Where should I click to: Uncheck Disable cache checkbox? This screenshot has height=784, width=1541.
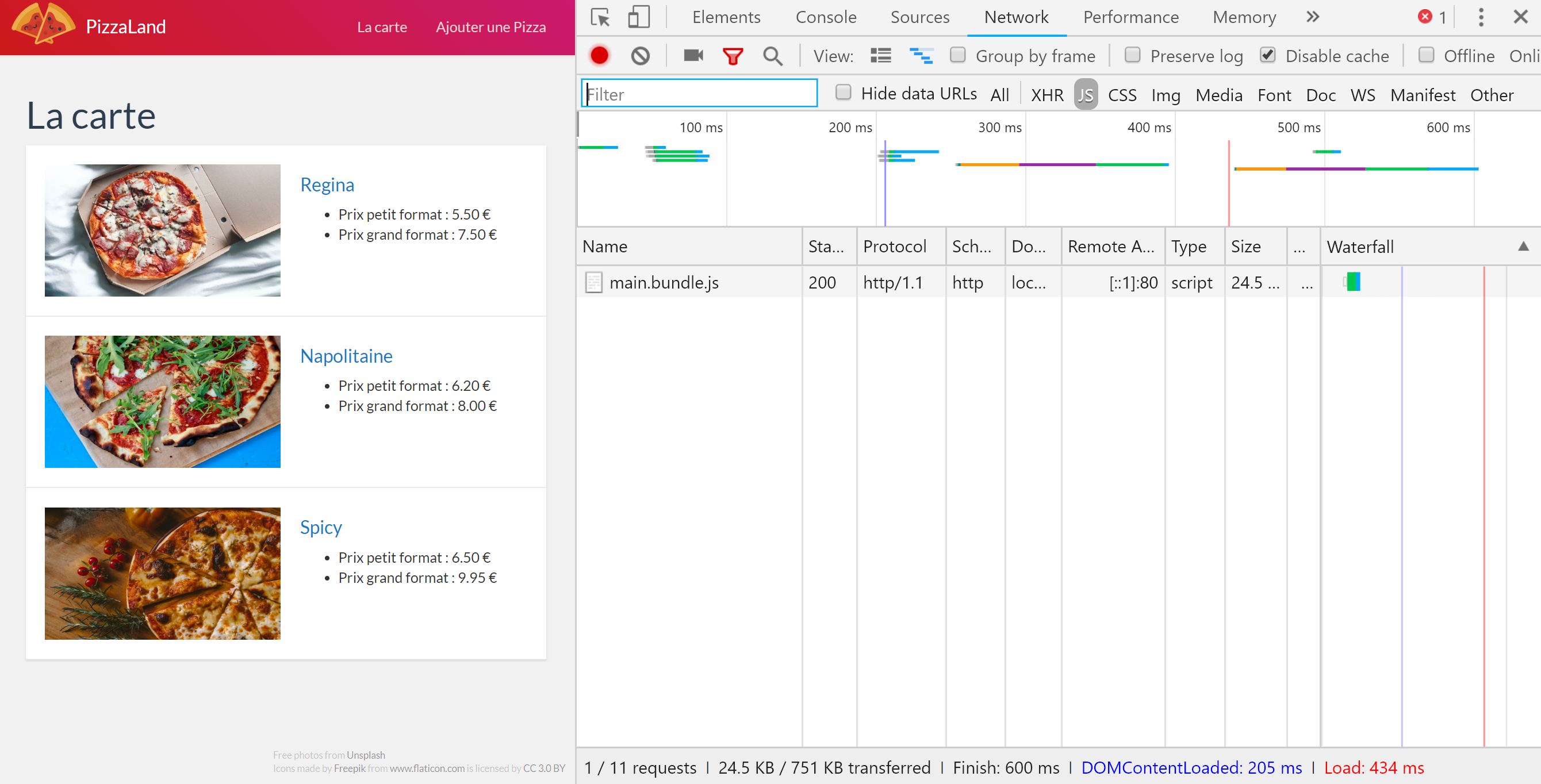click(x=1268, y=55)
